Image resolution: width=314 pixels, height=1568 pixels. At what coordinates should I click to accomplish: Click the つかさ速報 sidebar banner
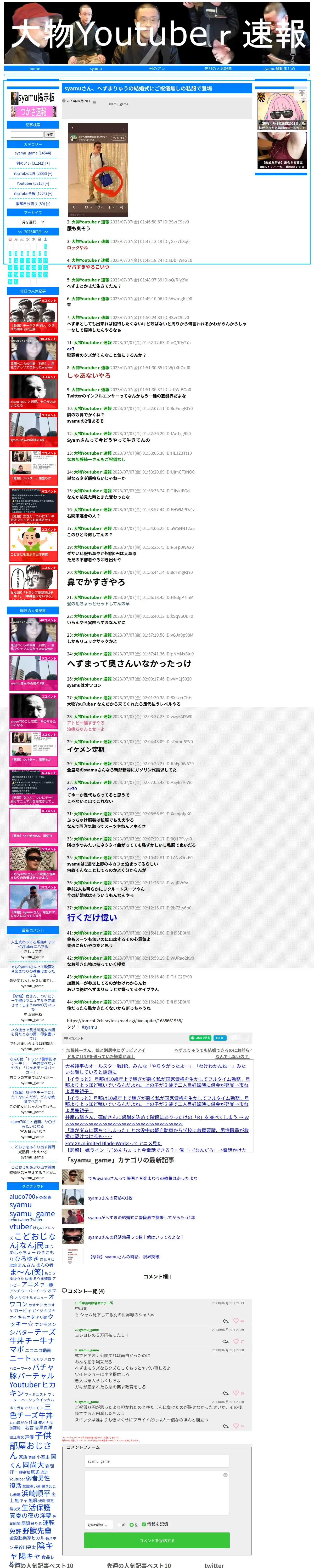33,111
